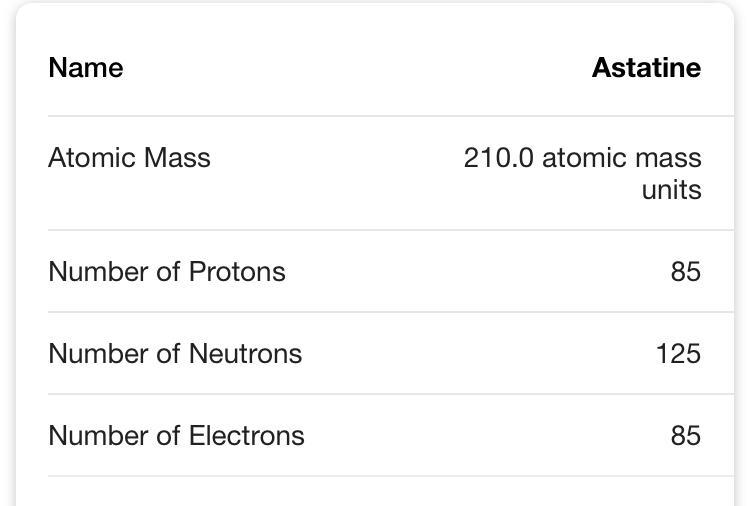Click the word 'units' under atomic mass
750x506 pixels.
click(x=671, y=190)
